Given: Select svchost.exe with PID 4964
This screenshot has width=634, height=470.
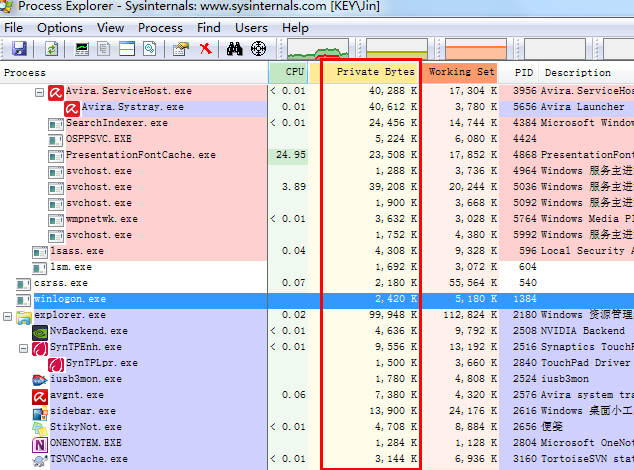Looking at the screenshot, I should tap(99, 171).
